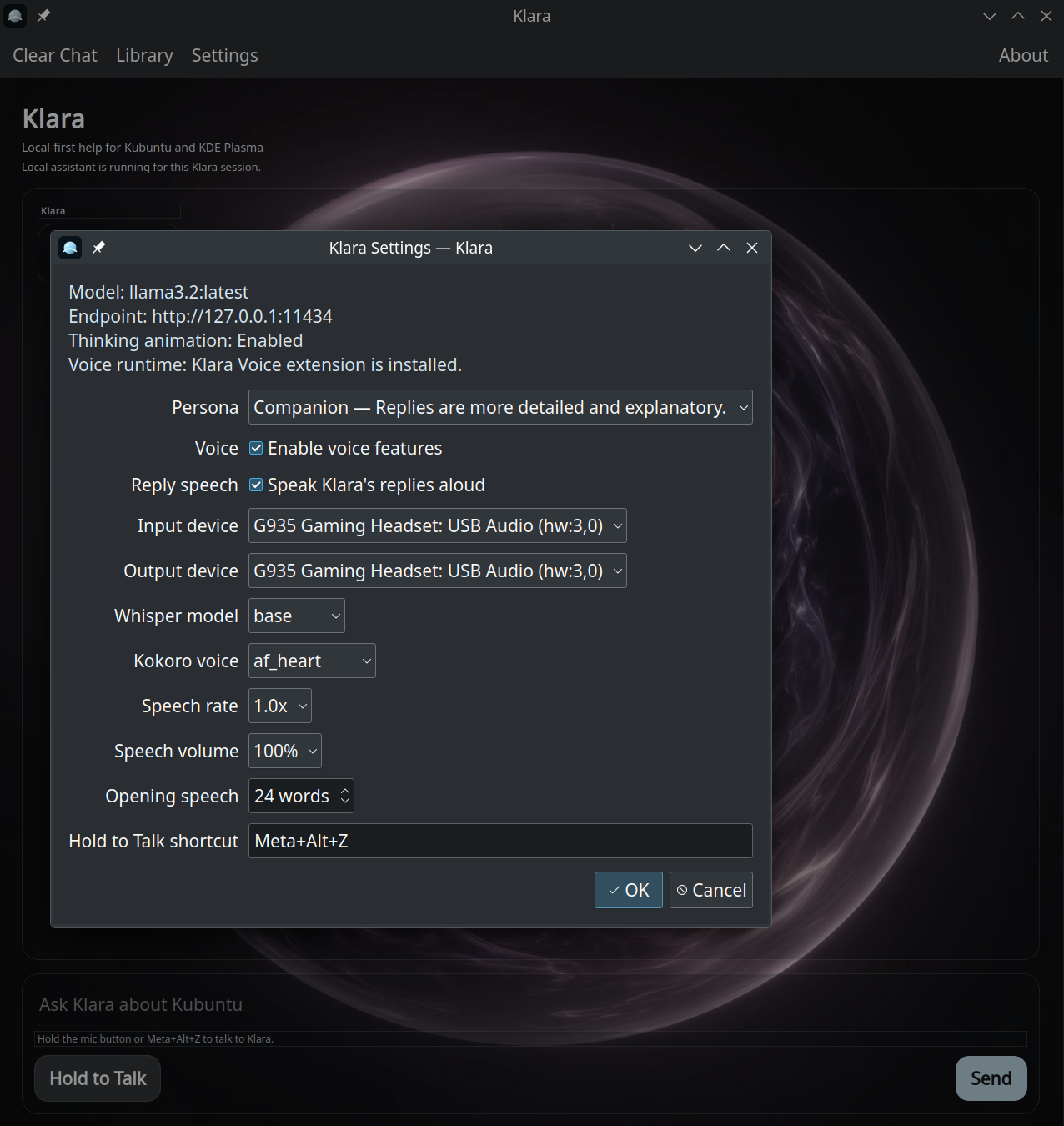Open the Input device dropdown
The width and height of the screenshot is (1064, 1126).
(x=438, y=525)
